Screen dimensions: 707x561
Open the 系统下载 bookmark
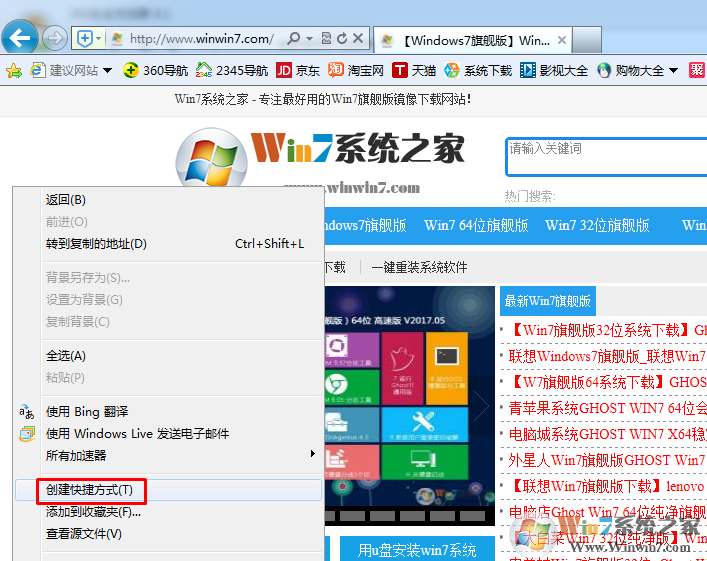click(478, 70)
